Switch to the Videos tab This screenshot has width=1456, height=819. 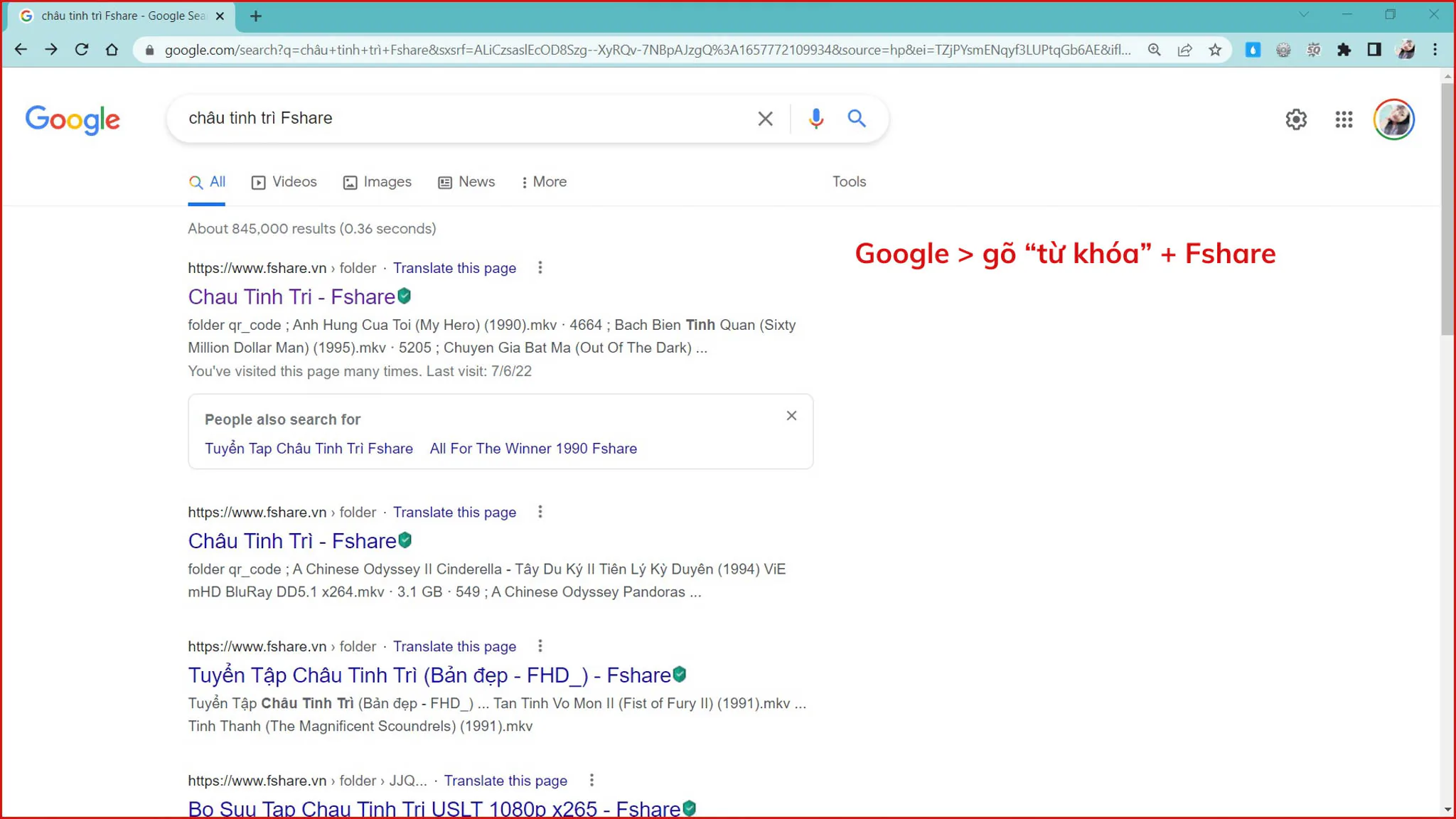(x=284, y=182)
